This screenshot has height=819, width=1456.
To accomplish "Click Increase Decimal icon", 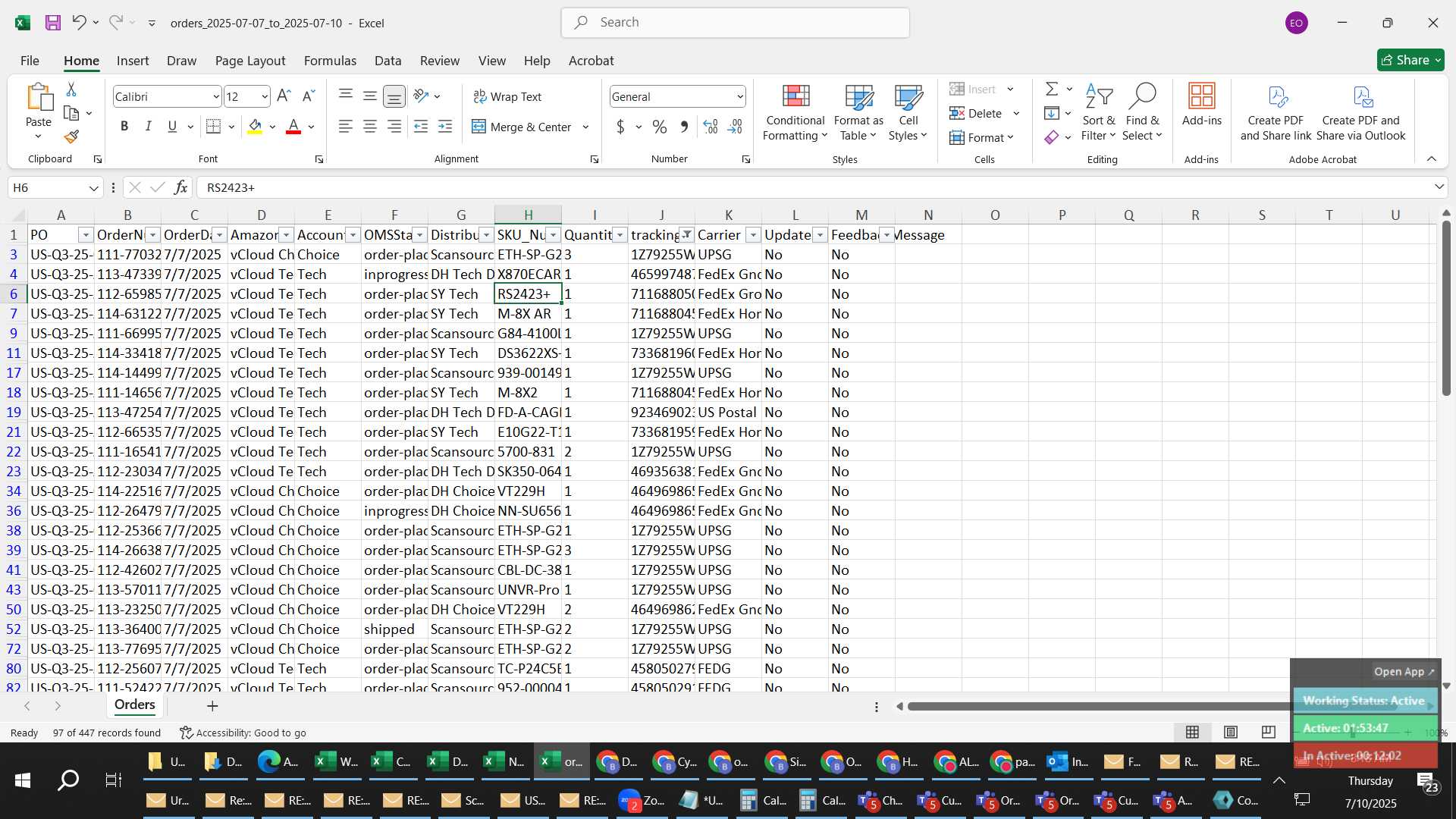I will [711, 127].
